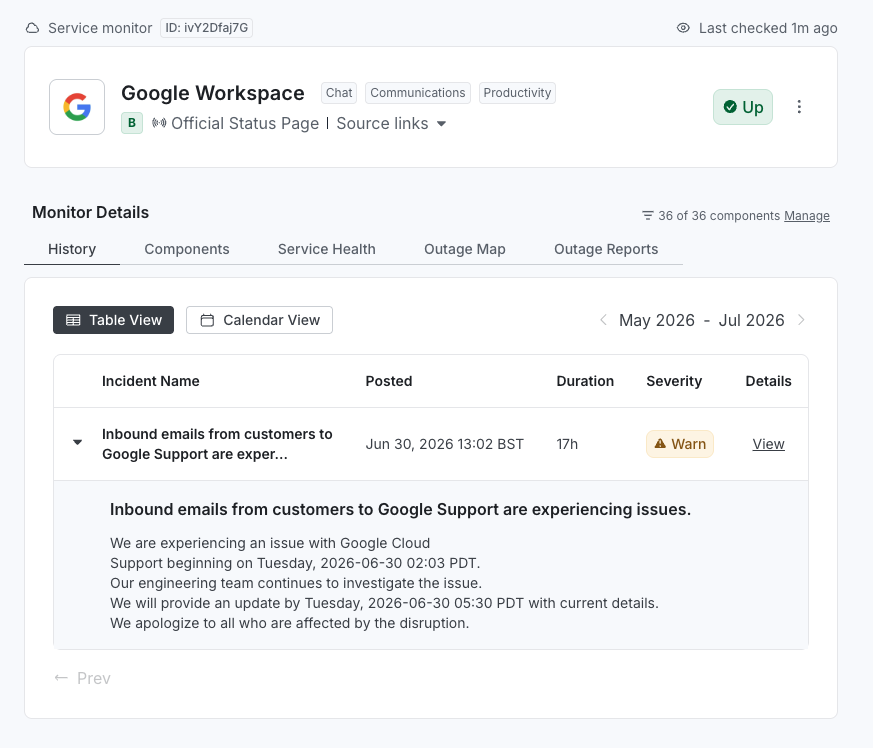
Task: Click Manage components link
Action: 807,216
